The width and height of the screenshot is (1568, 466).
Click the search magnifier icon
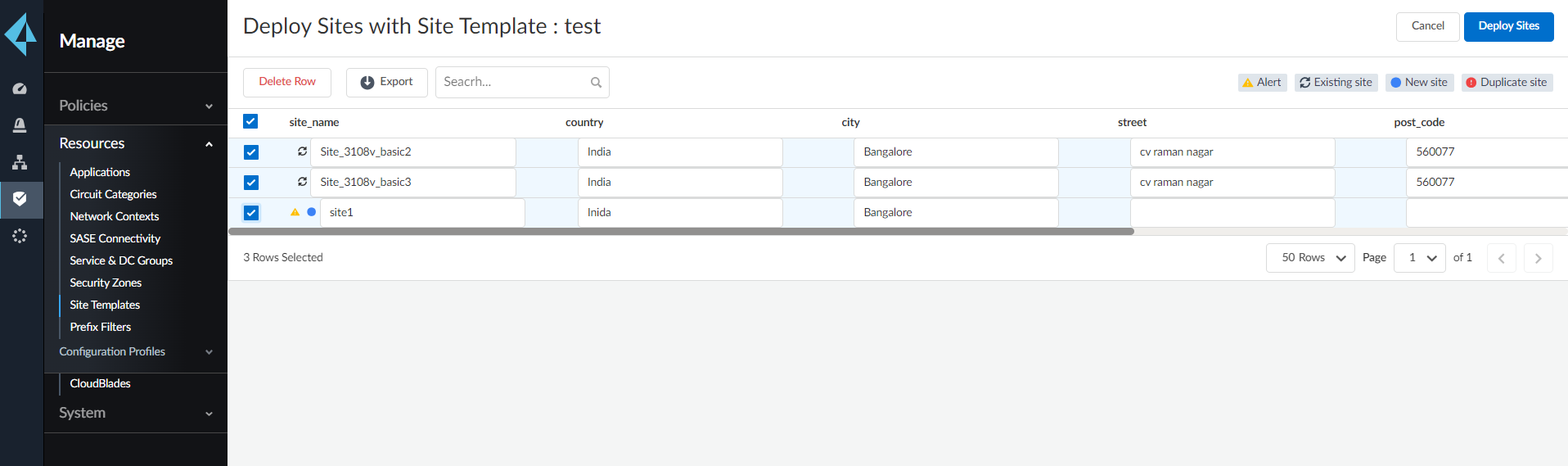pyautogui.click(x=596, y=83)
